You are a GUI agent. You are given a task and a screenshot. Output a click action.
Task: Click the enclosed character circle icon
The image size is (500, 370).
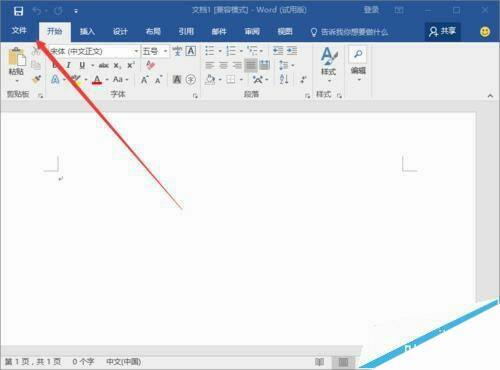pyautogui.click(x=191, y=79)
